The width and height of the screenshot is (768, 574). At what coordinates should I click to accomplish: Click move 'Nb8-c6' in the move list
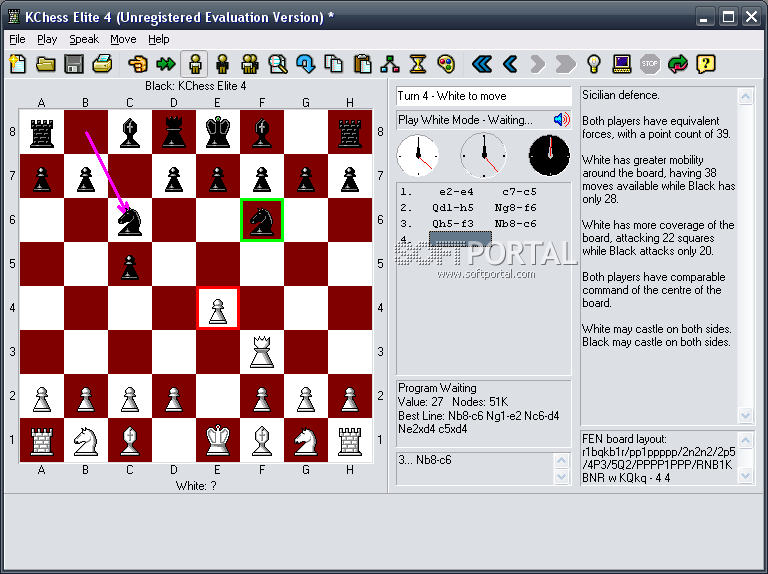point(516,224)
